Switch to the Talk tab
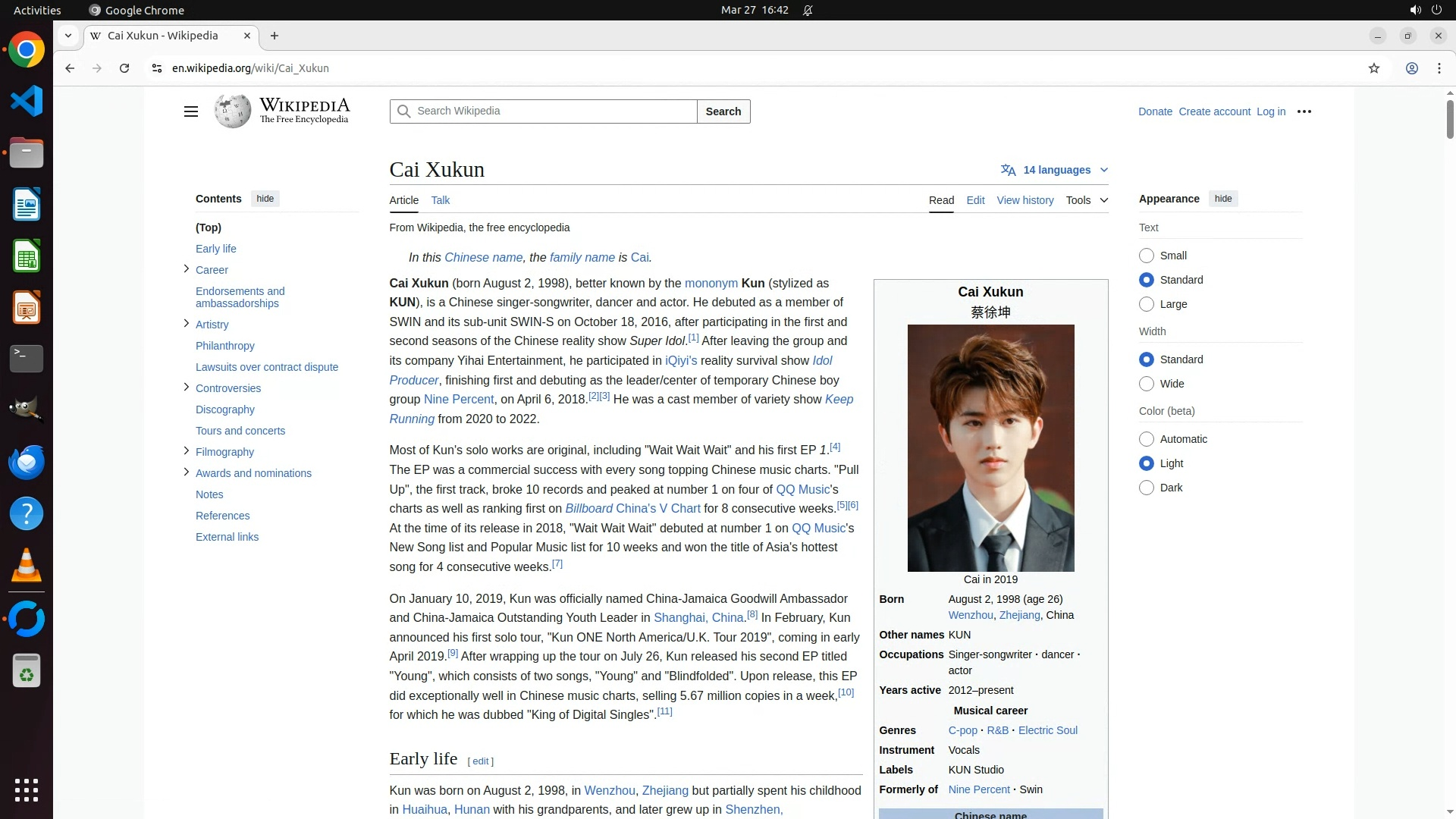The height and width of the screenshot is (819, 1456). click(440, 200)
